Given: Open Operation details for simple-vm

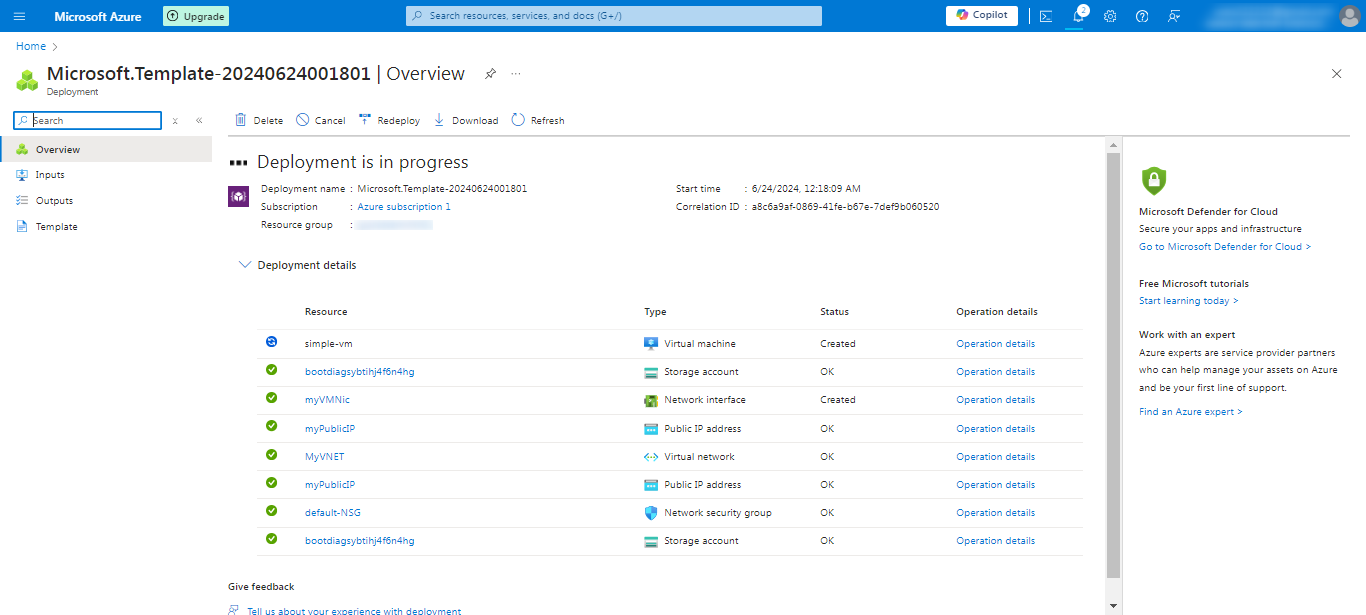Looking at the screenshot, I should click(995, 344).
